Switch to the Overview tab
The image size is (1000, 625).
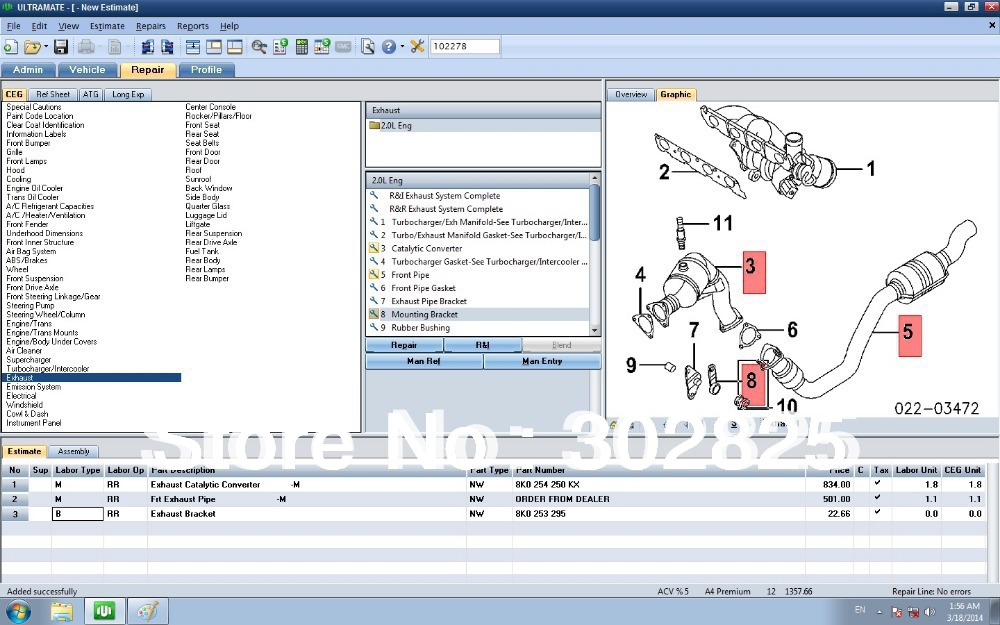(631, 94)
